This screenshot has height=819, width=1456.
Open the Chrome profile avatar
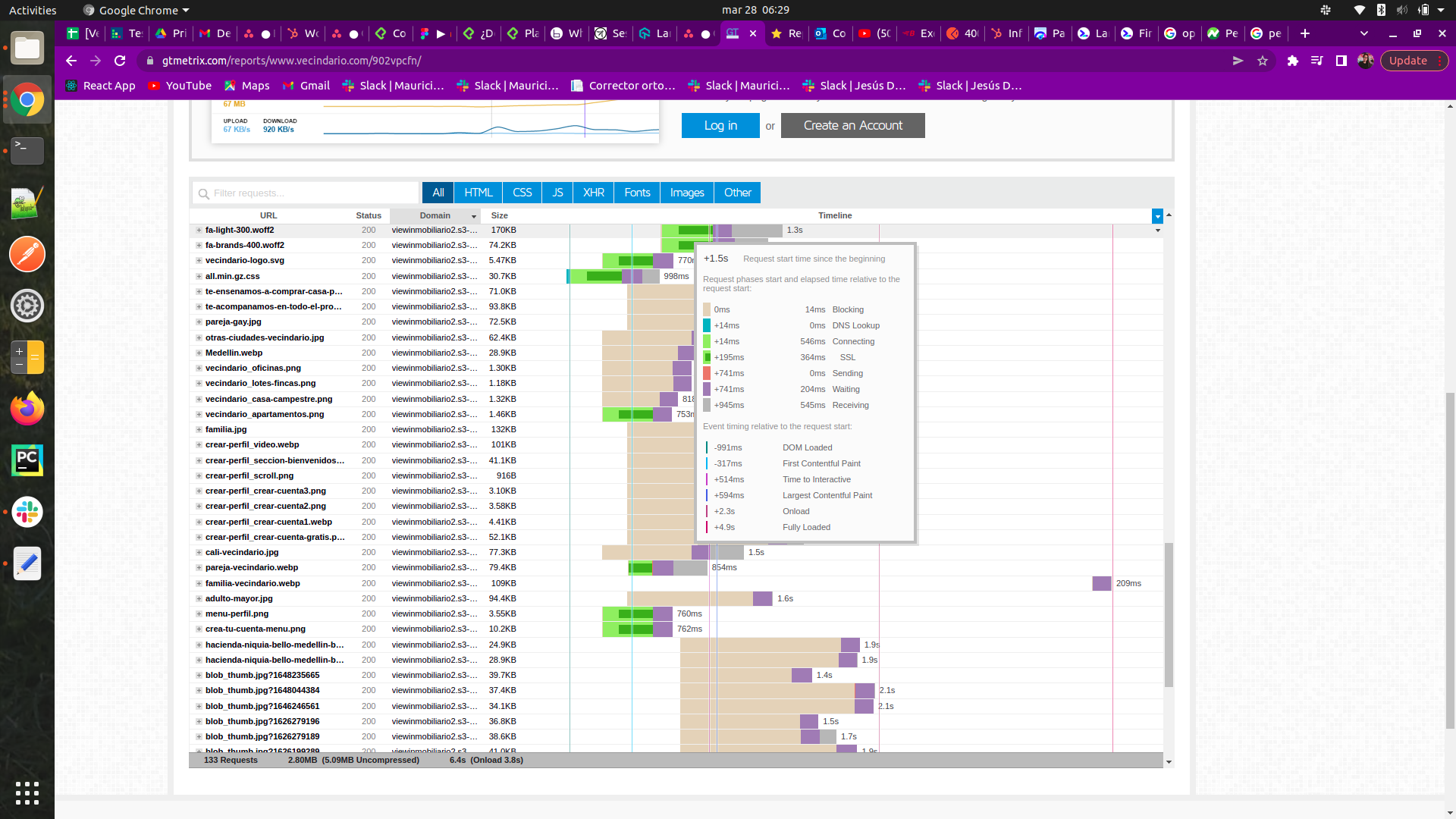1366,61
